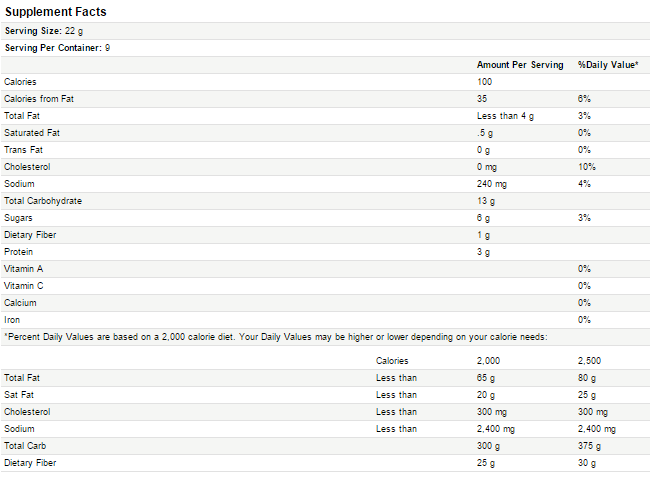Click the Trans Fat row label

[x=23, y=150]
